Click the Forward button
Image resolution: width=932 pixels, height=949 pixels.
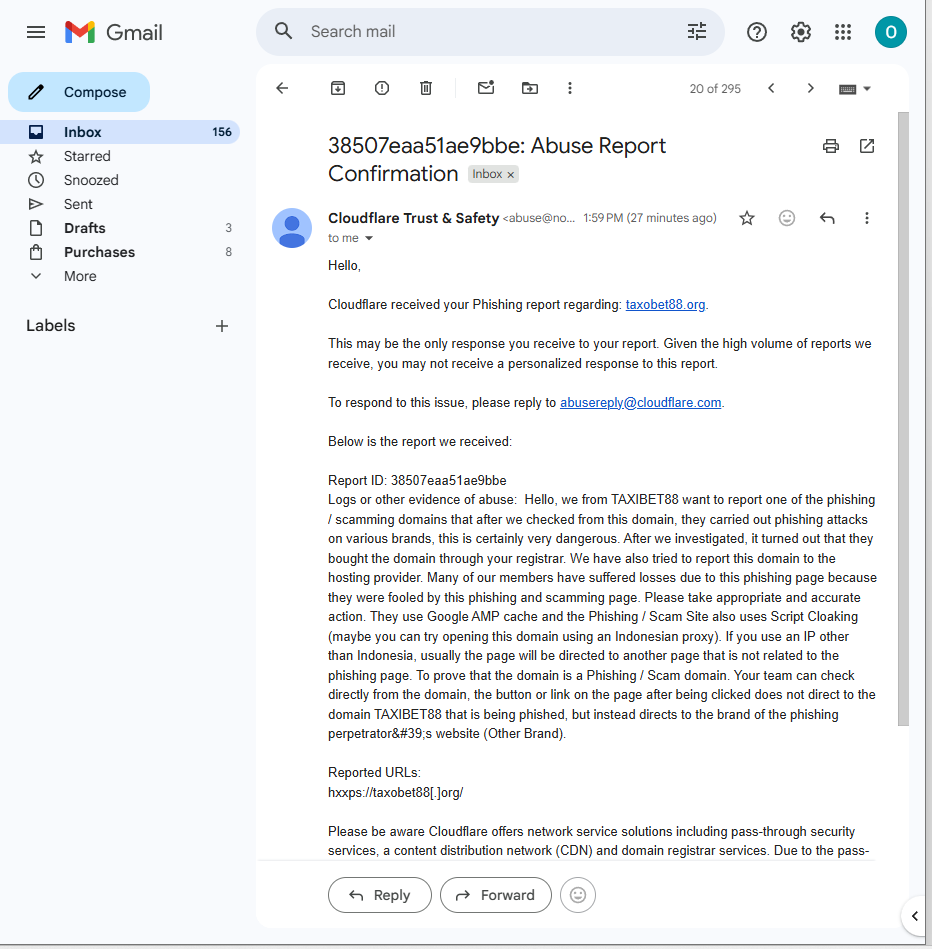[x=496, y=895]
